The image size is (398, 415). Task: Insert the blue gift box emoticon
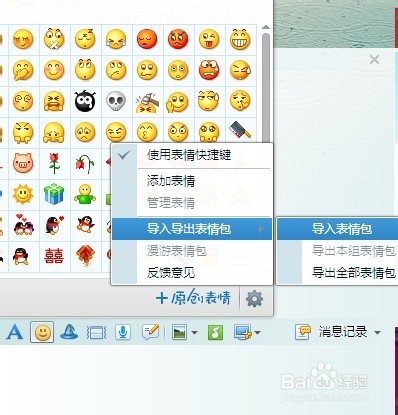54,194
